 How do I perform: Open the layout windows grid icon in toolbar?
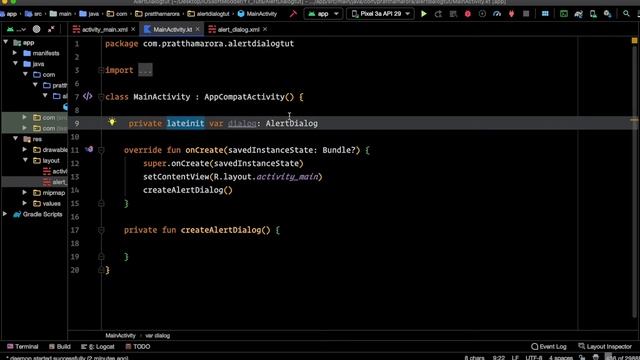pos(545,14)
